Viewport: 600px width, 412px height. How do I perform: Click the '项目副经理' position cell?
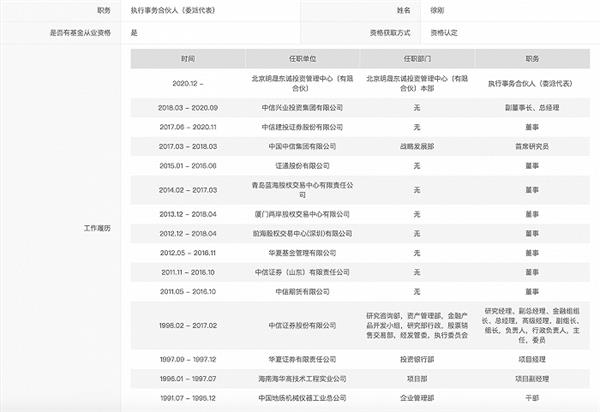click(x=532, y=379)
